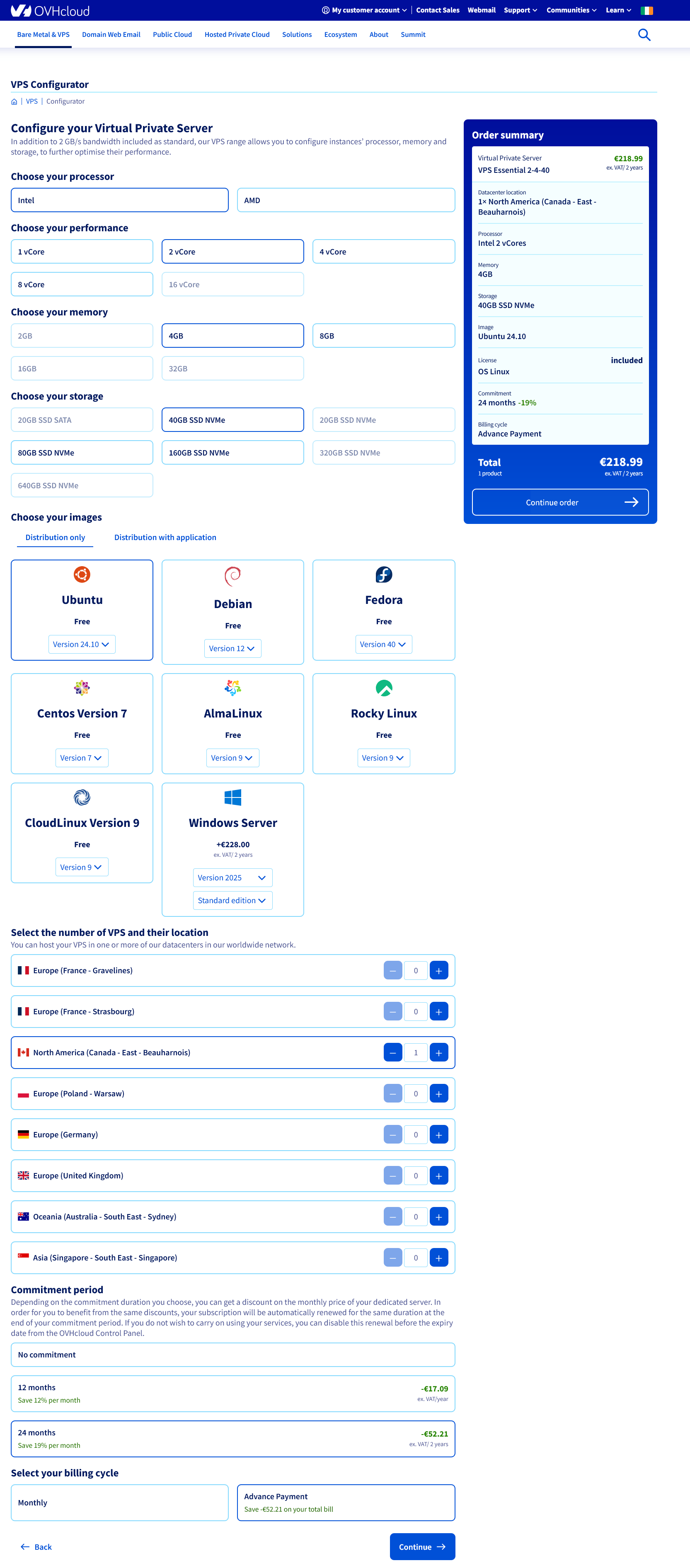
Task: Click the Continue button at page bottom
Action: point(422,1547)
